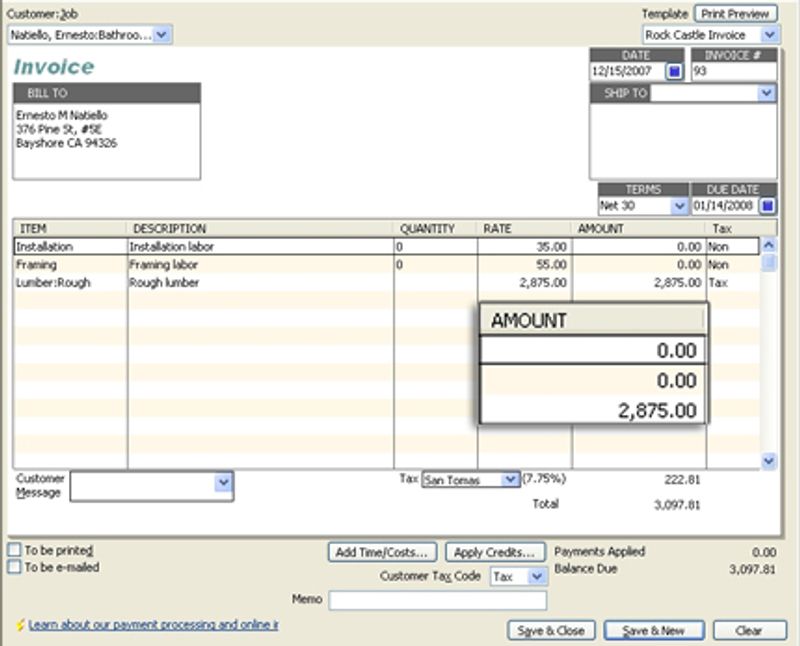The width and height of the screenshot is (800, 646).
Task: Click the Print Preview button
Action: click(735, 14)
